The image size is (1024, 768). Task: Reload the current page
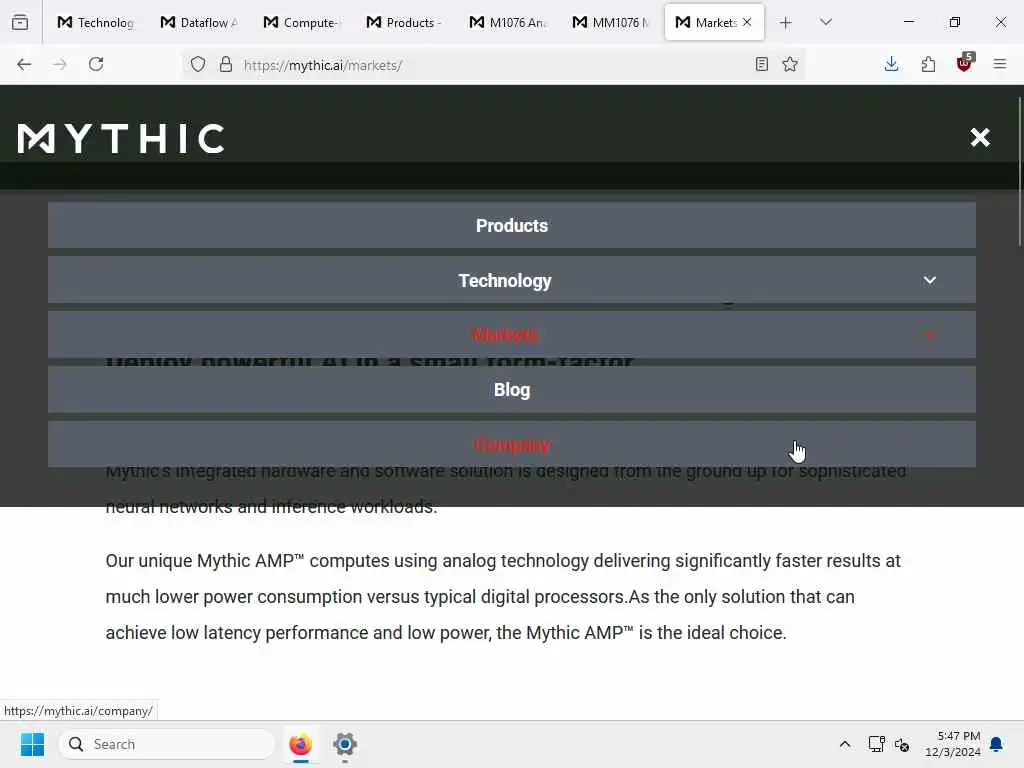[x=96, y=64]
